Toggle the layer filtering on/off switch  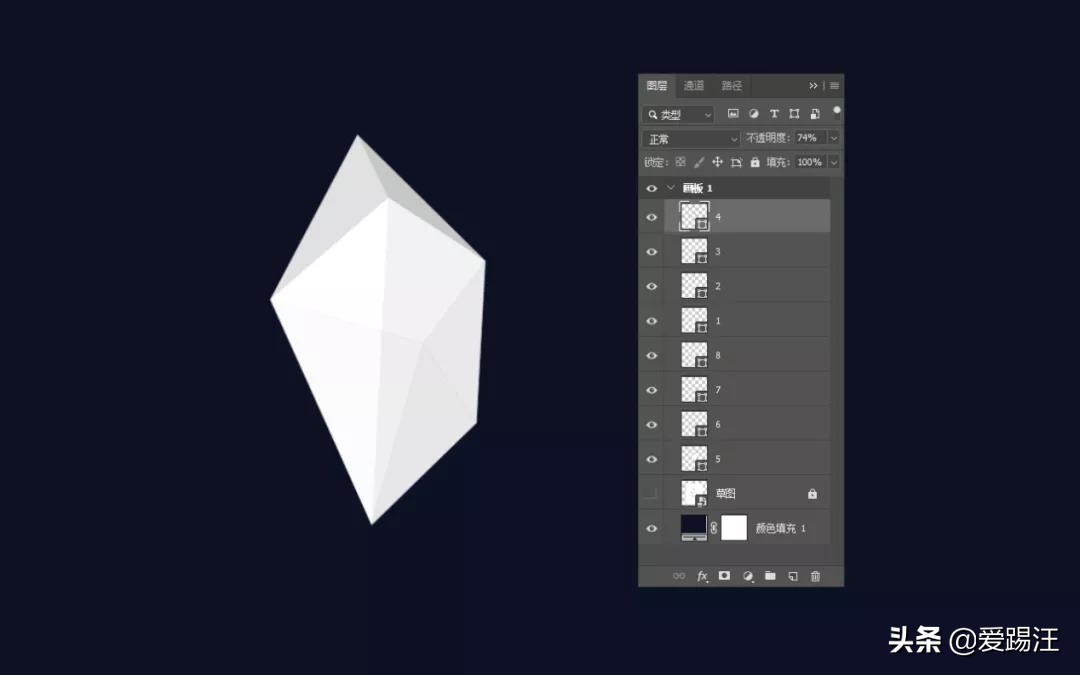coord(837,112)
